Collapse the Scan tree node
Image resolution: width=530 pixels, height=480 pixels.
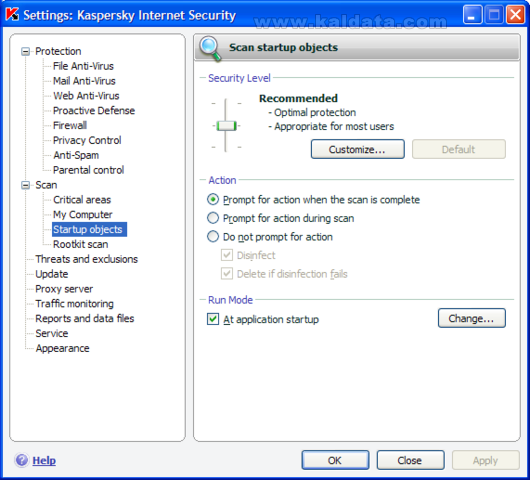pos(25,185)
